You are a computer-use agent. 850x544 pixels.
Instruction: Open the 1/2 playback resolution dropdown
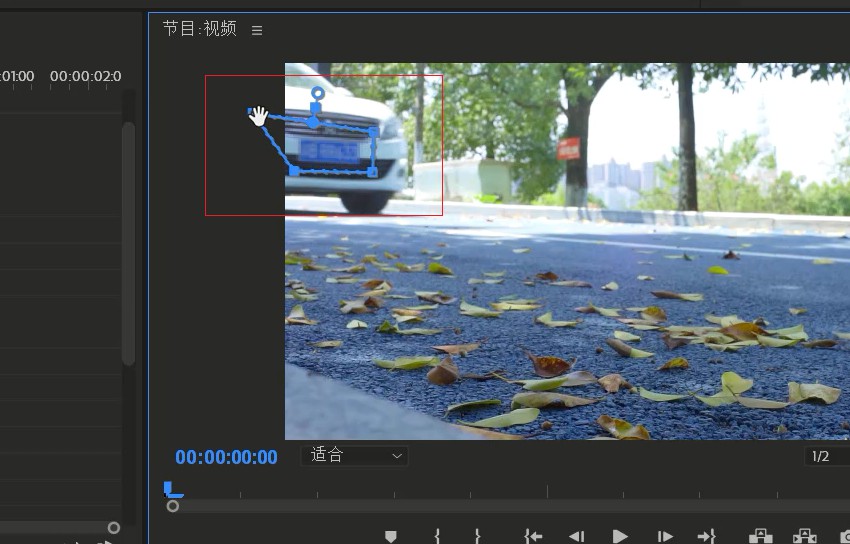(x=827, y=456)
